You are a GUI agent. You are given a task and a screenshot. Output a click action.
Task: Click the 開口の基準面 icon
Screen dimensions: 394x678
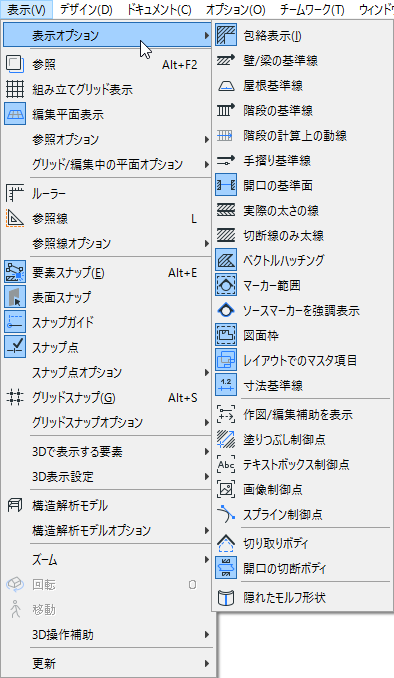click(x=226, y=185)
